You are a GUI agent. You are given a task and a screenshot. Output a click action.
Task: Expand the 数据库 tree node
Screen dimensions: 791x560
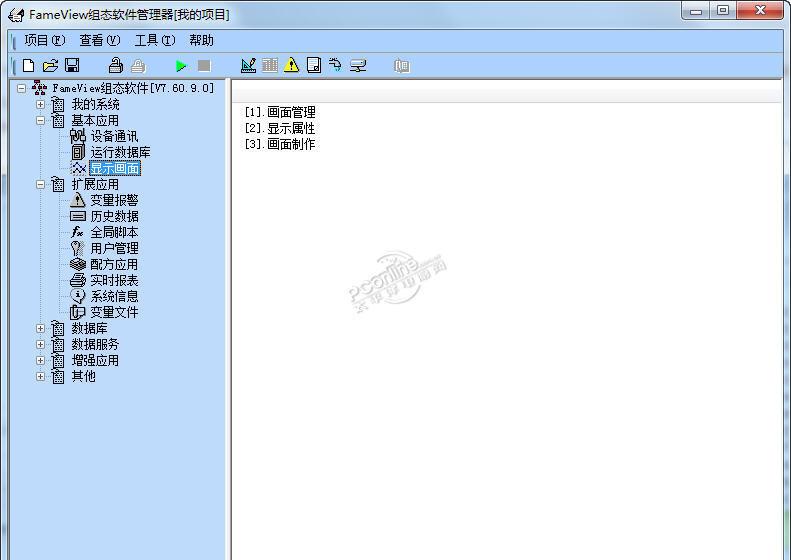click(40, 328)
